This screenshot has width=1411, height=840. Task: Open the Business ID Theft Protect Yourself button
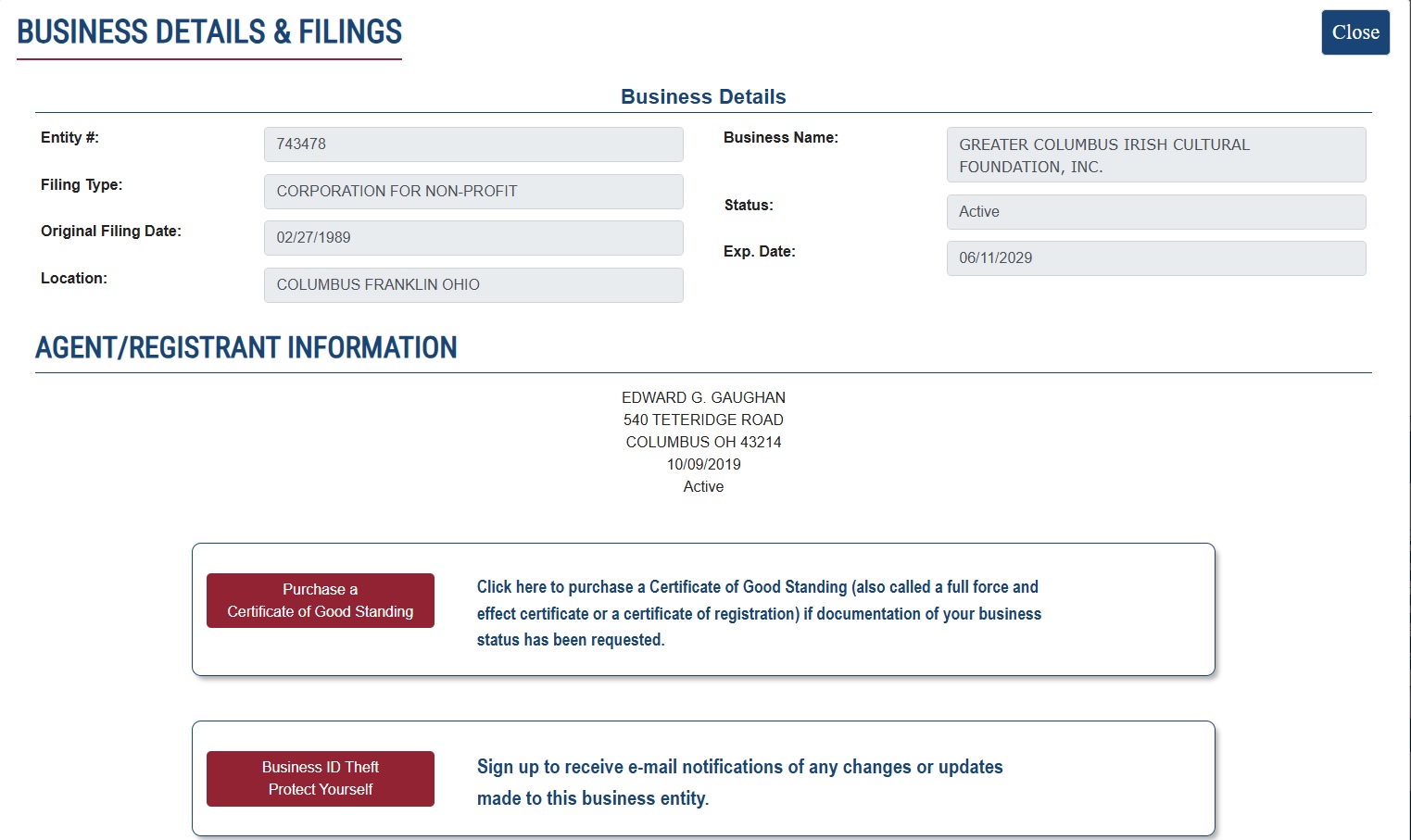click(320, 778)
